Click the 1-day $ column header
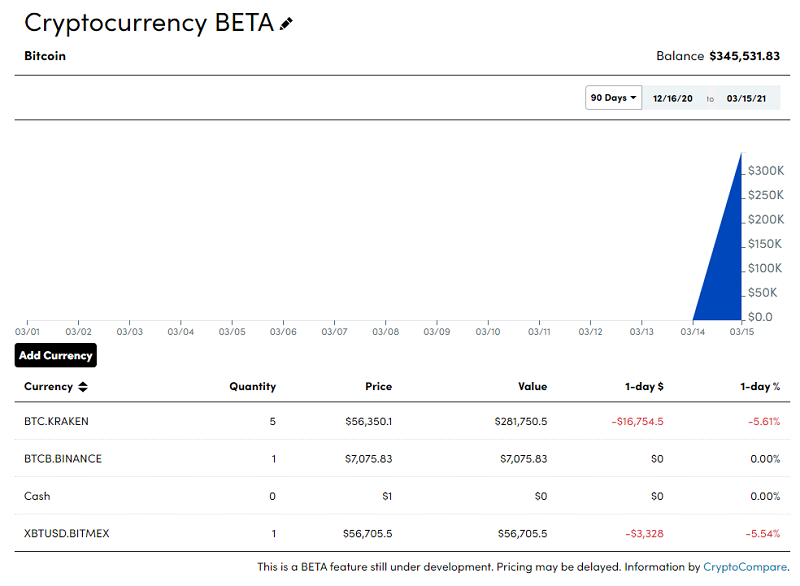 (644, 387)
